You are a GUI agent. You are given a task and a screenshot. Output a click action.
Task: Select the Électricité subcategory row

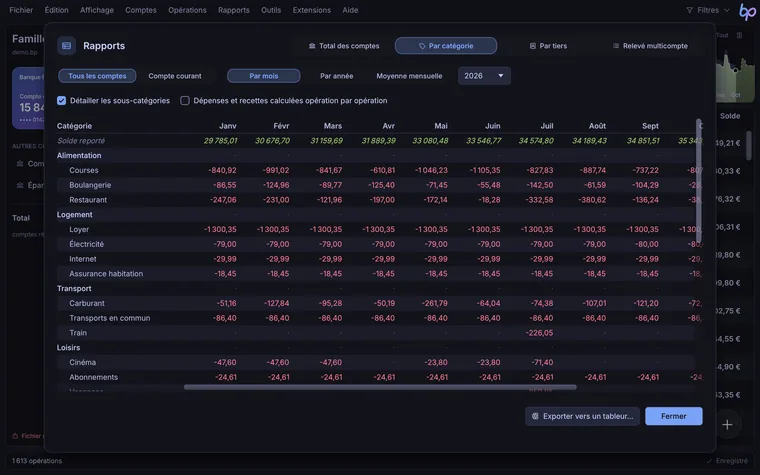click(x=376, y=244)
